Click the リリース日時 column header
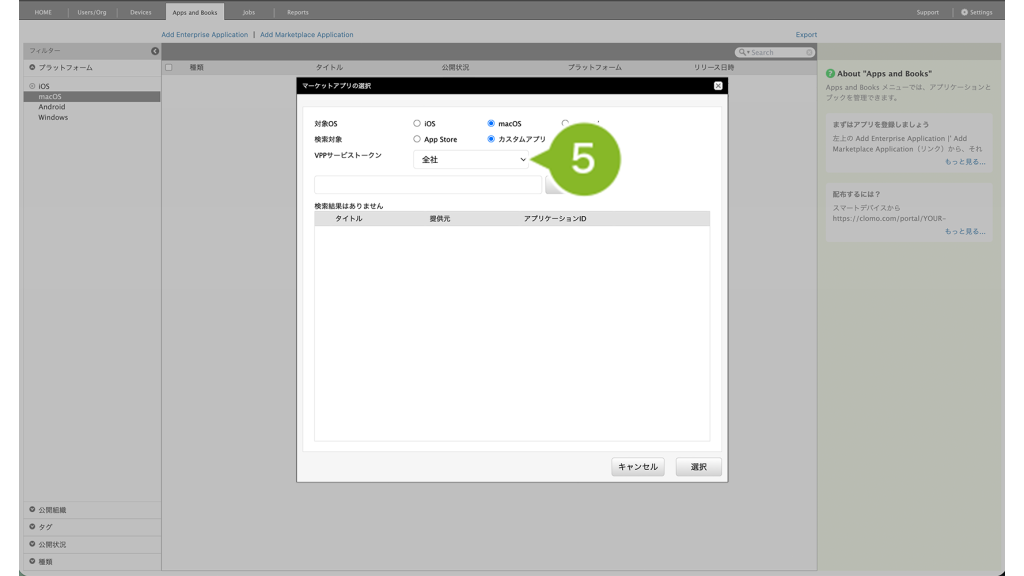 (x=714, y=67)
